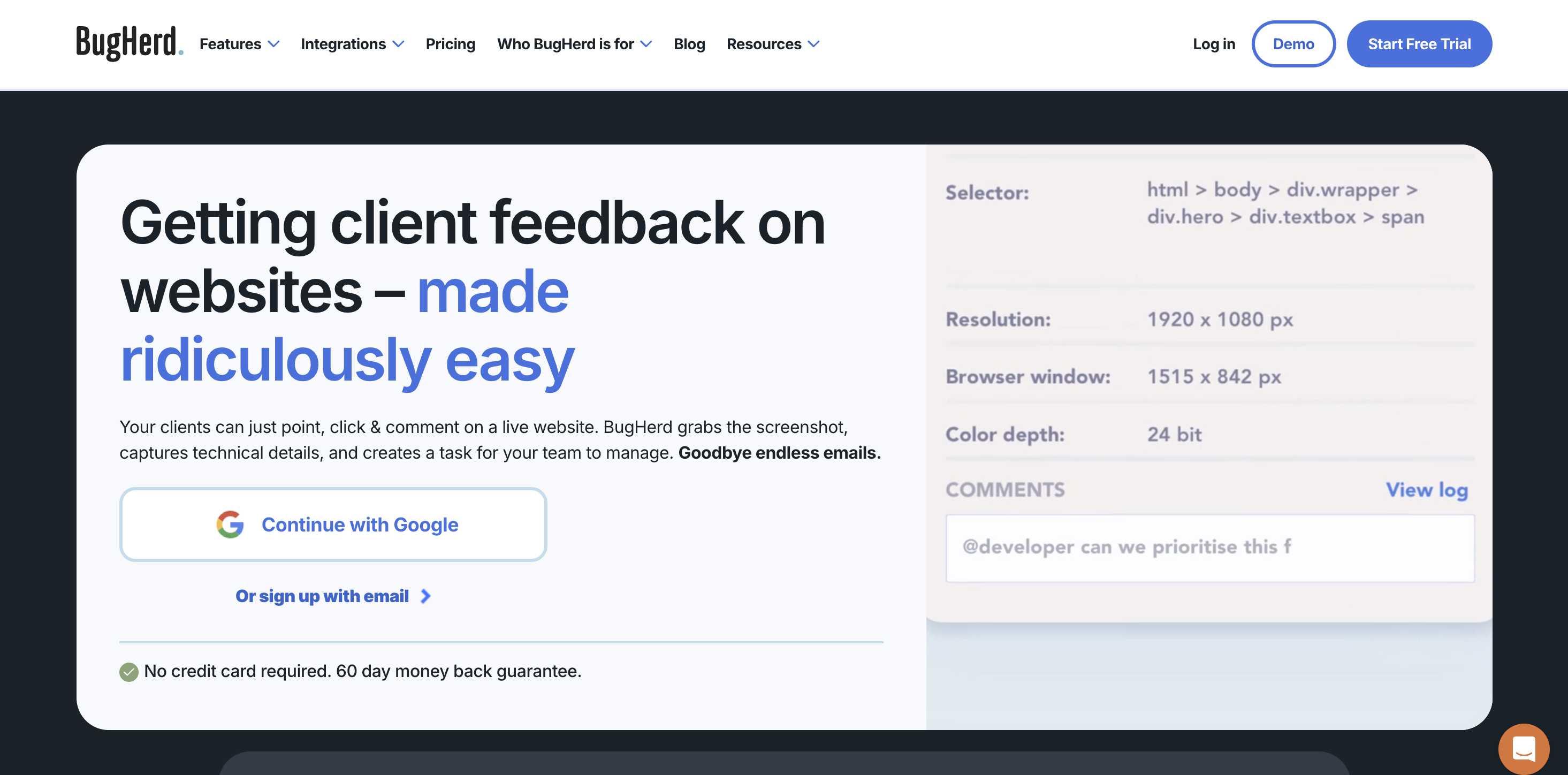Go to the Pricing page
The height and width of the screenshot is (775, 1568).
pos(451,44)
